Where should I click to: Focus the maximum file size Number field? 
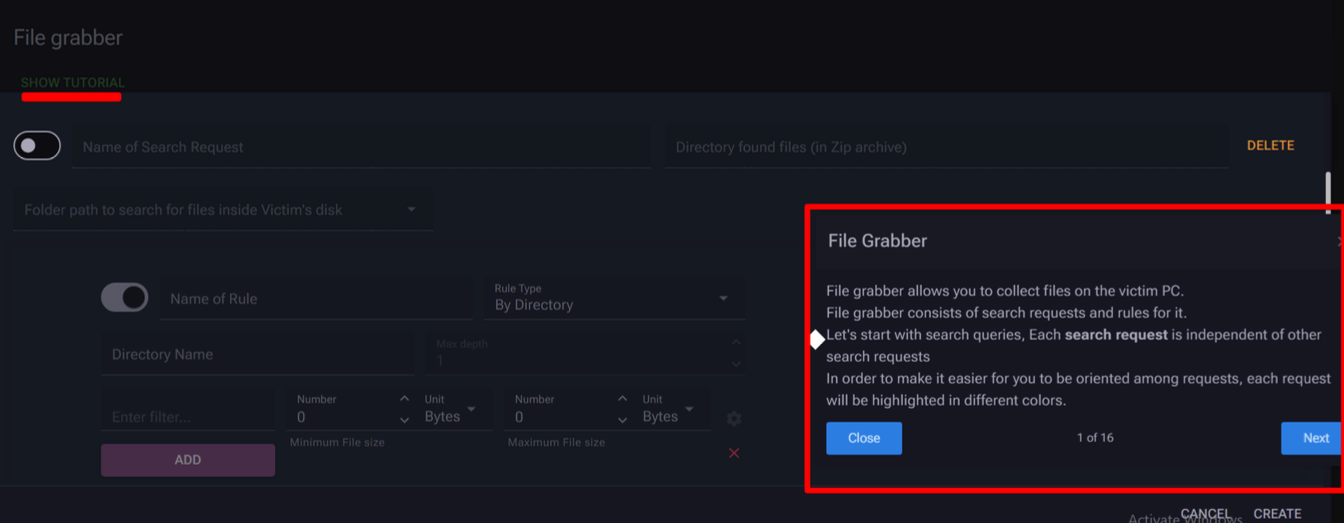click(560, 410)
